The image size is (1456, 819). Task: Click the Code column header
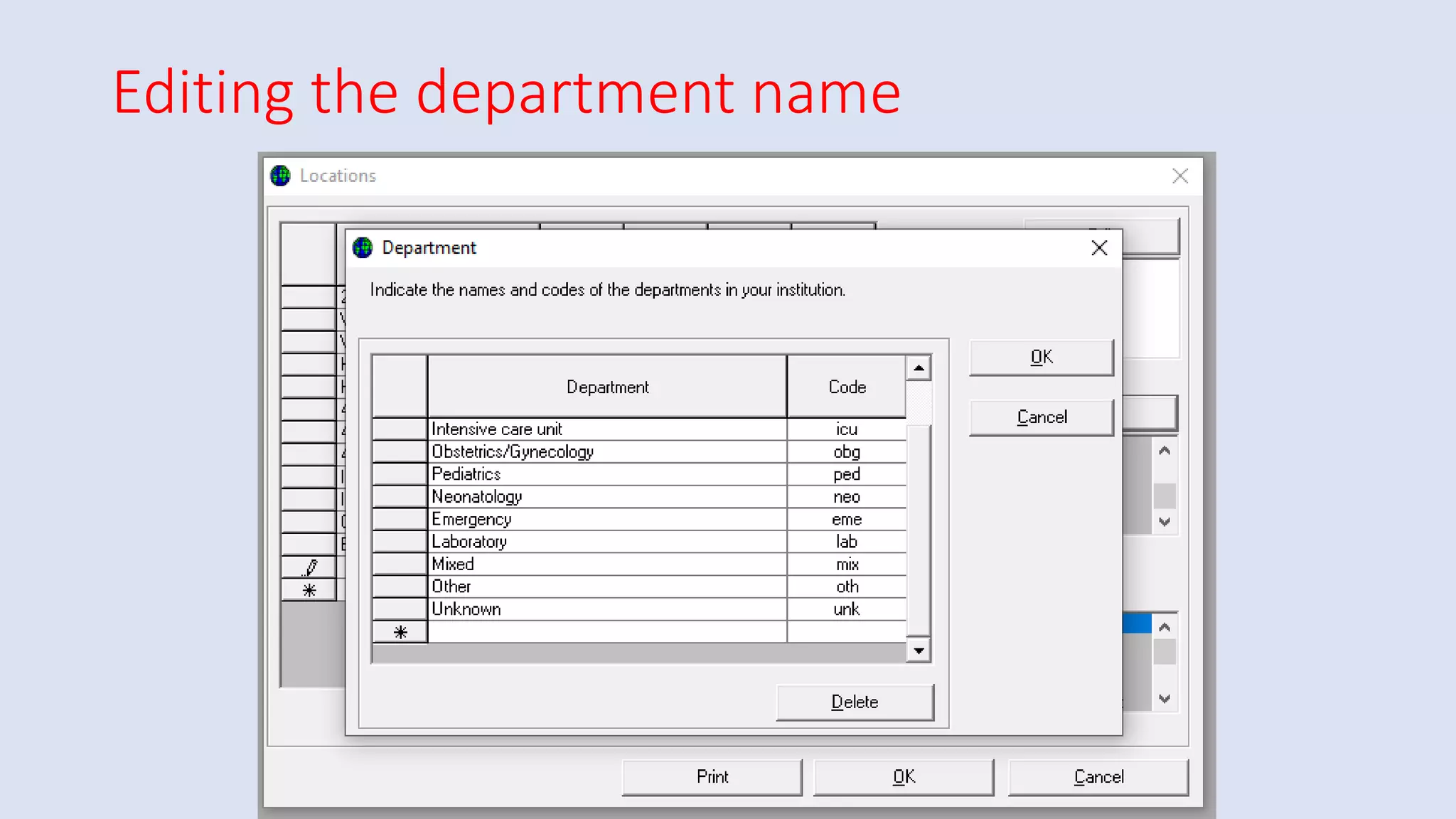[x=846, y=387]
